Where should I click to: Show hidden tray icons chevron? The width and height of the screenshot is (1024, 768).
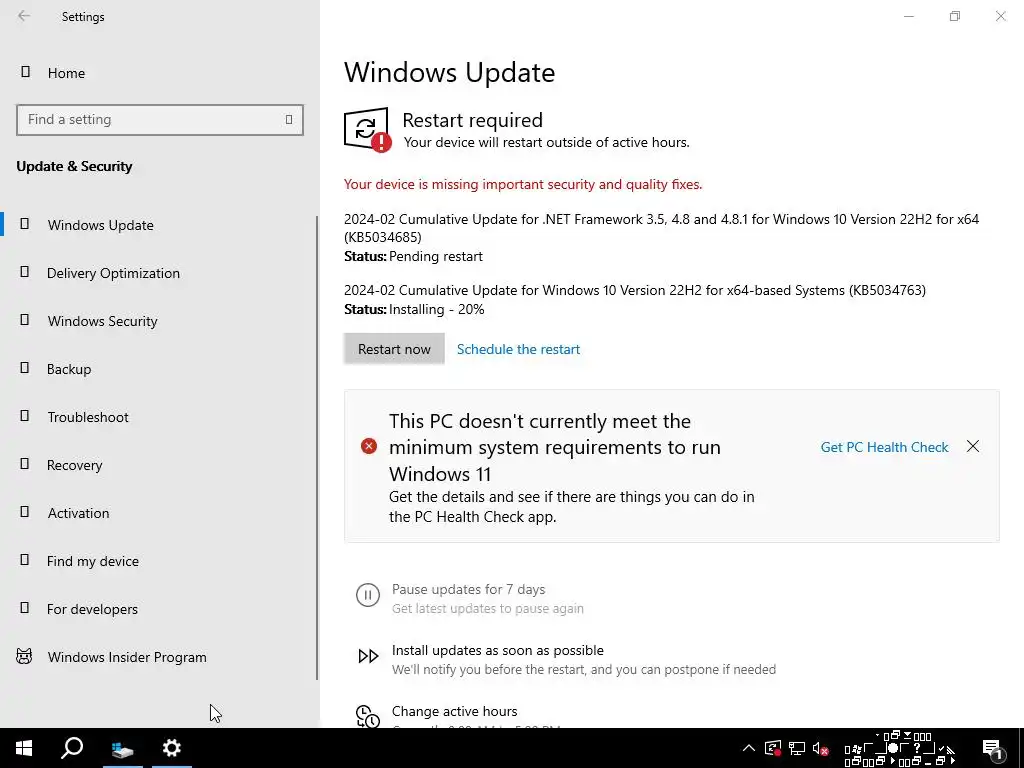click(x=748, y=748)
